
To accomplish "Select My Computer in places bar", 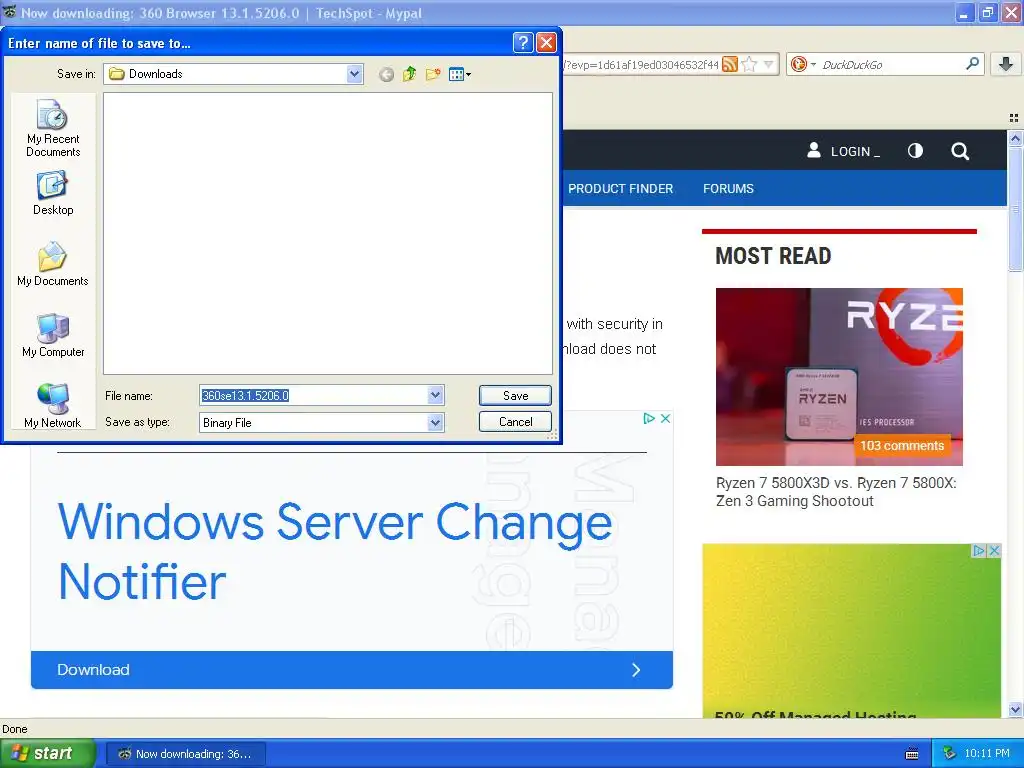I will [53, 336].
